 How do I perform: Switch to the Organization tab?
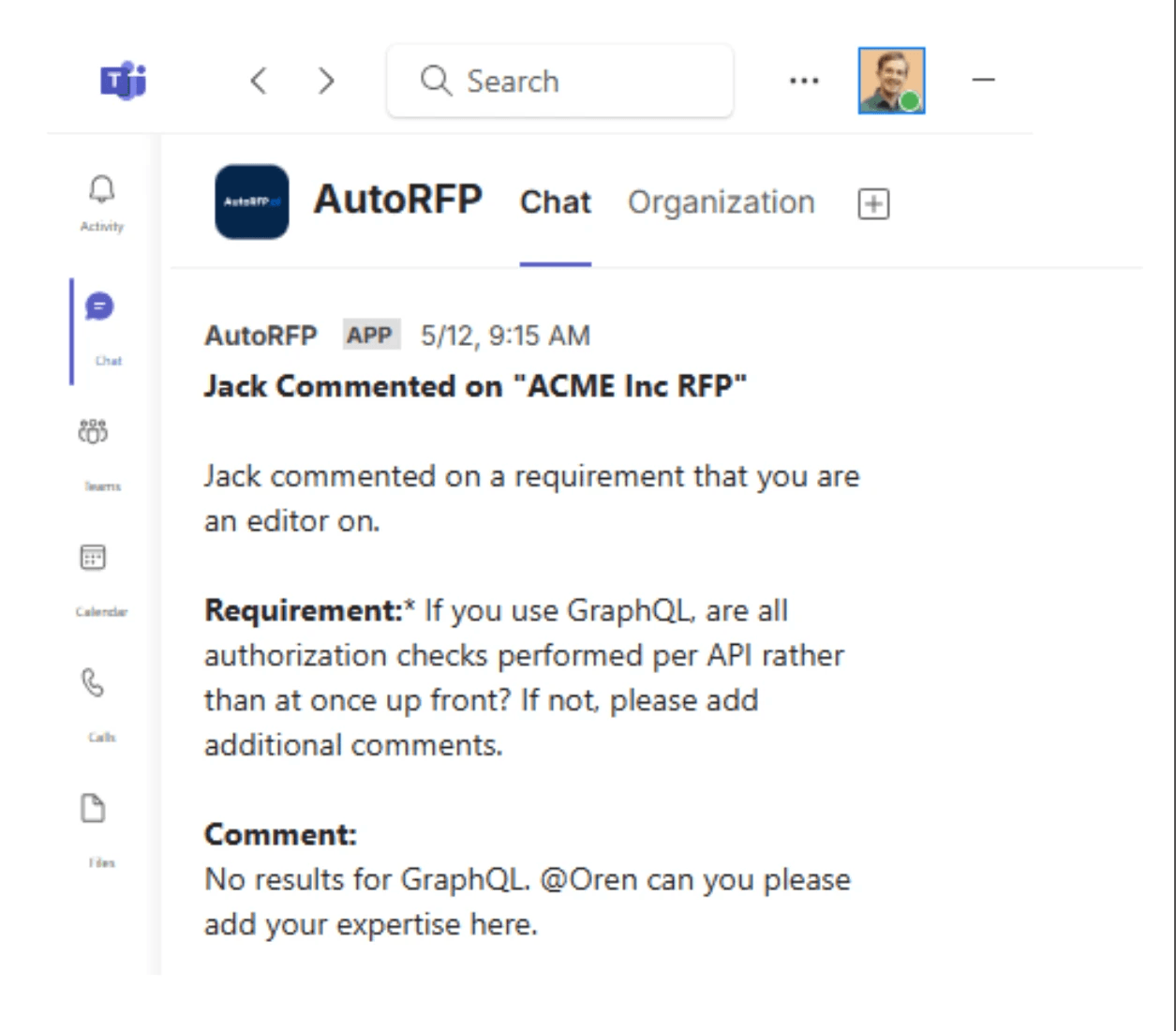pyautogui.click(x=722, y=202)
